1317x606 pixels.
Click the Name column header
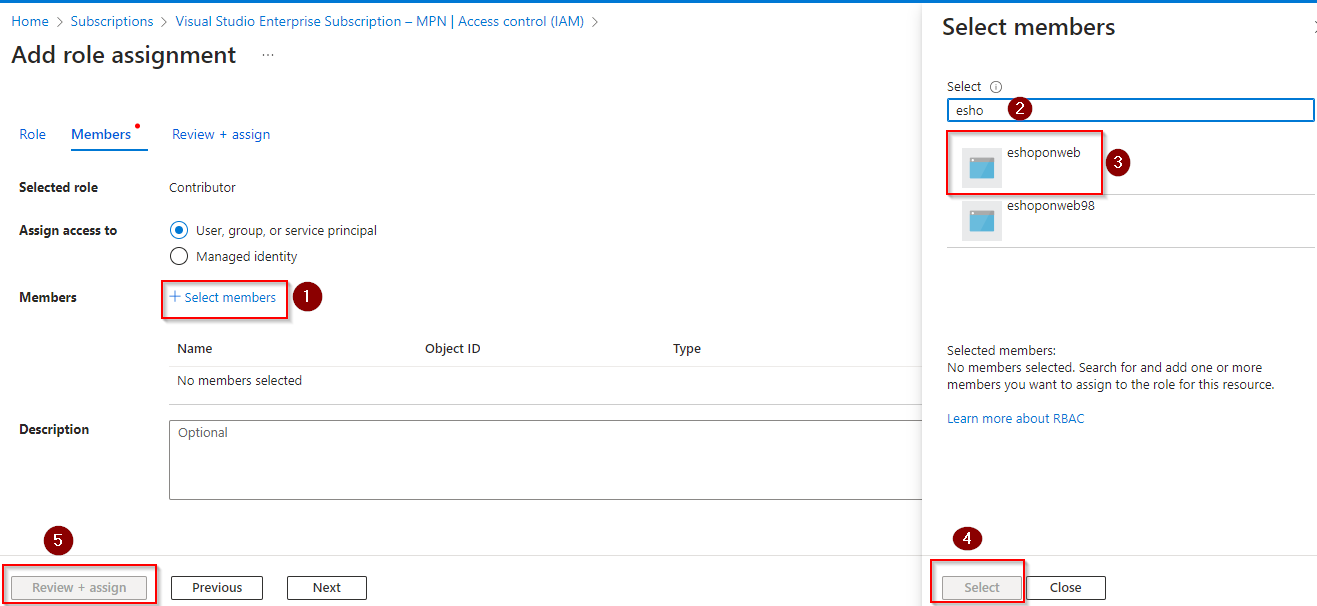pos(194,349)
